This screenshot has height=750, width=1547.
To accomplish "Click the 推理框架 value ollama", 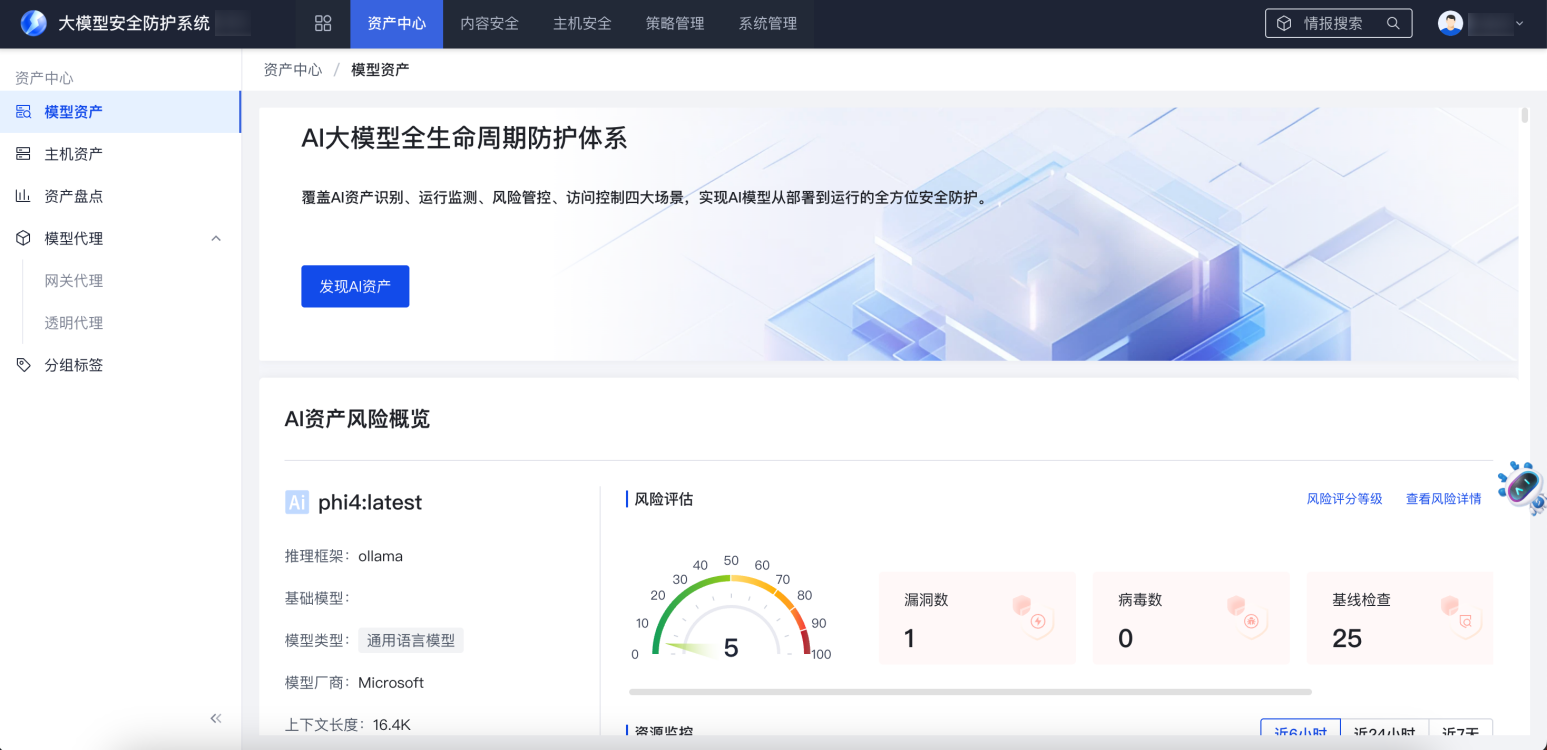I will [381, 556].
